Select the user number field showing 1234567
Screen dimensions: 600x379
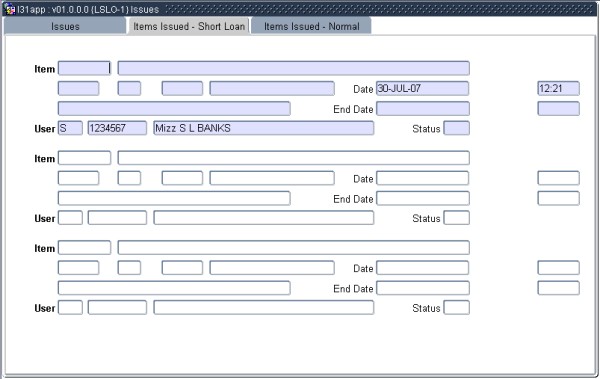click(x=117, y=128)
